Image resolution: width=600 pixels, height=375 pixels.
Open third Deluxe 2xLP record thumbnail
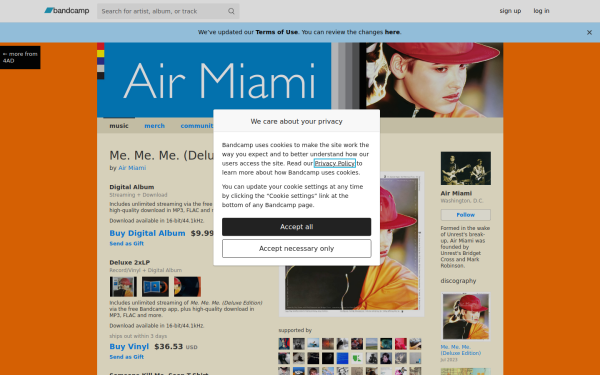point(188,287)
